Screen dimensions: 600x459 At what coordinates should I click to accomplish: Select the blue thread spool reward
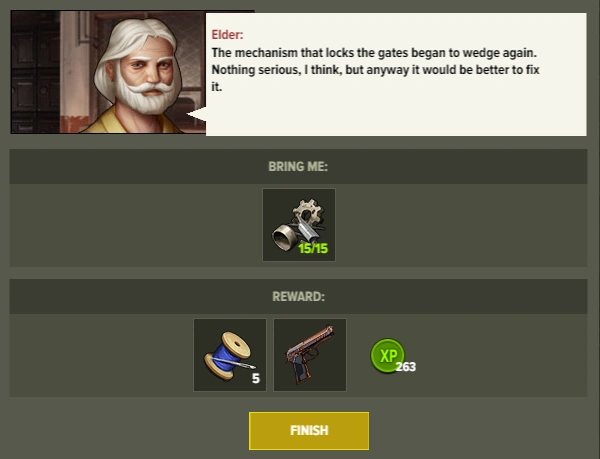pyautogui.click(x=230, y=355)
